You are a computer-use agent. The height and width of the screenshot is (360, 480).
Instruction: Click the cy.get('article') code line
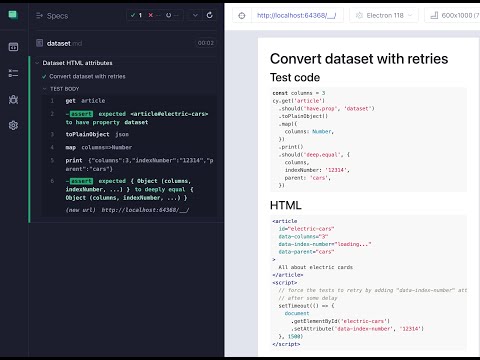(299, 101)
